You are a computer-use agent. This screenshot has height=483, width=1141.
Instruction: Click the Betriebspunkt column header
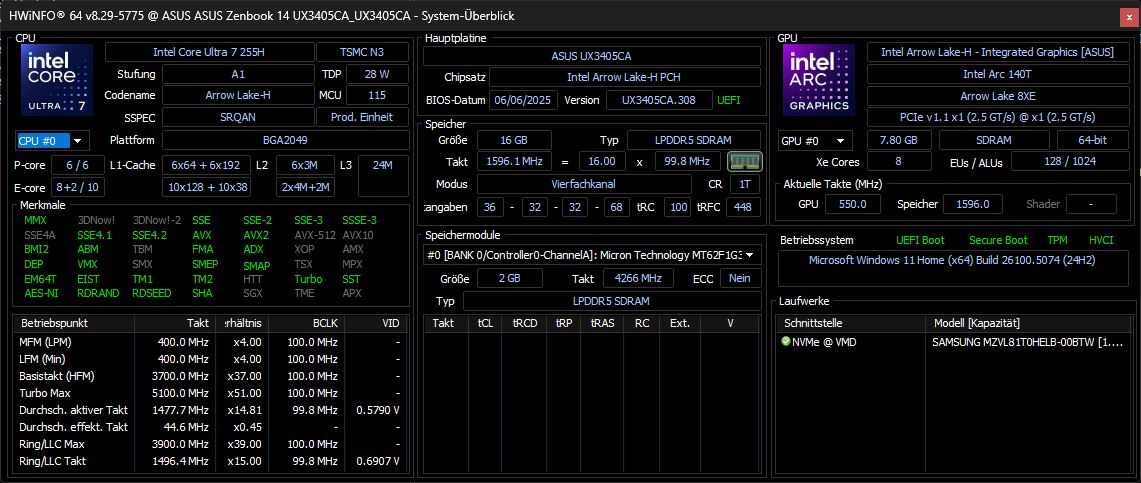pyautogui.click(x=54, y=323)
